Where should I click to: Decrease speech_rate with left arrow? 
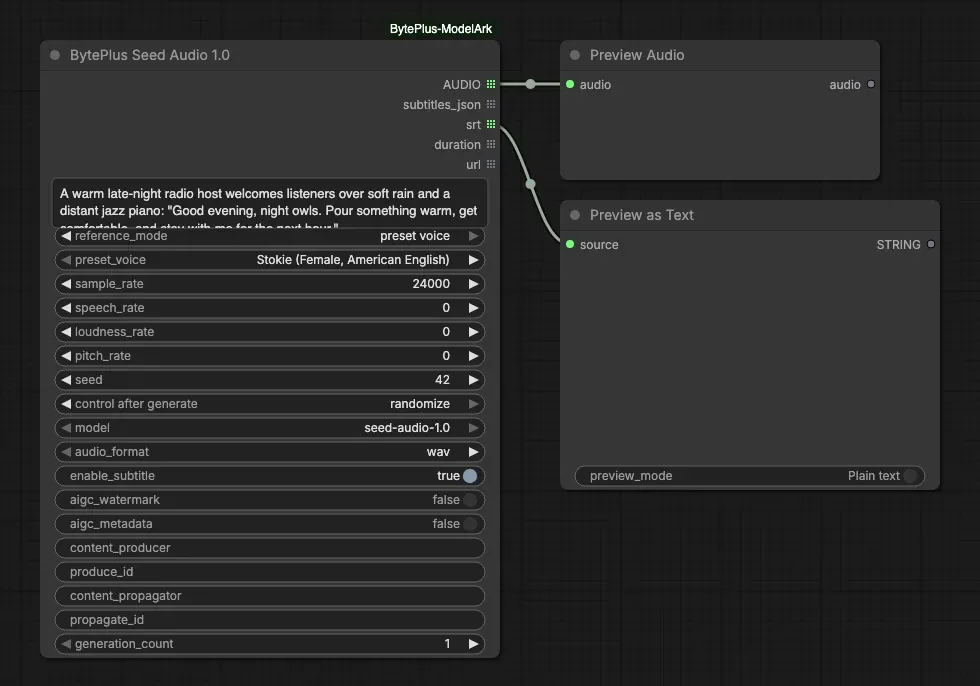tap(66, 308)
